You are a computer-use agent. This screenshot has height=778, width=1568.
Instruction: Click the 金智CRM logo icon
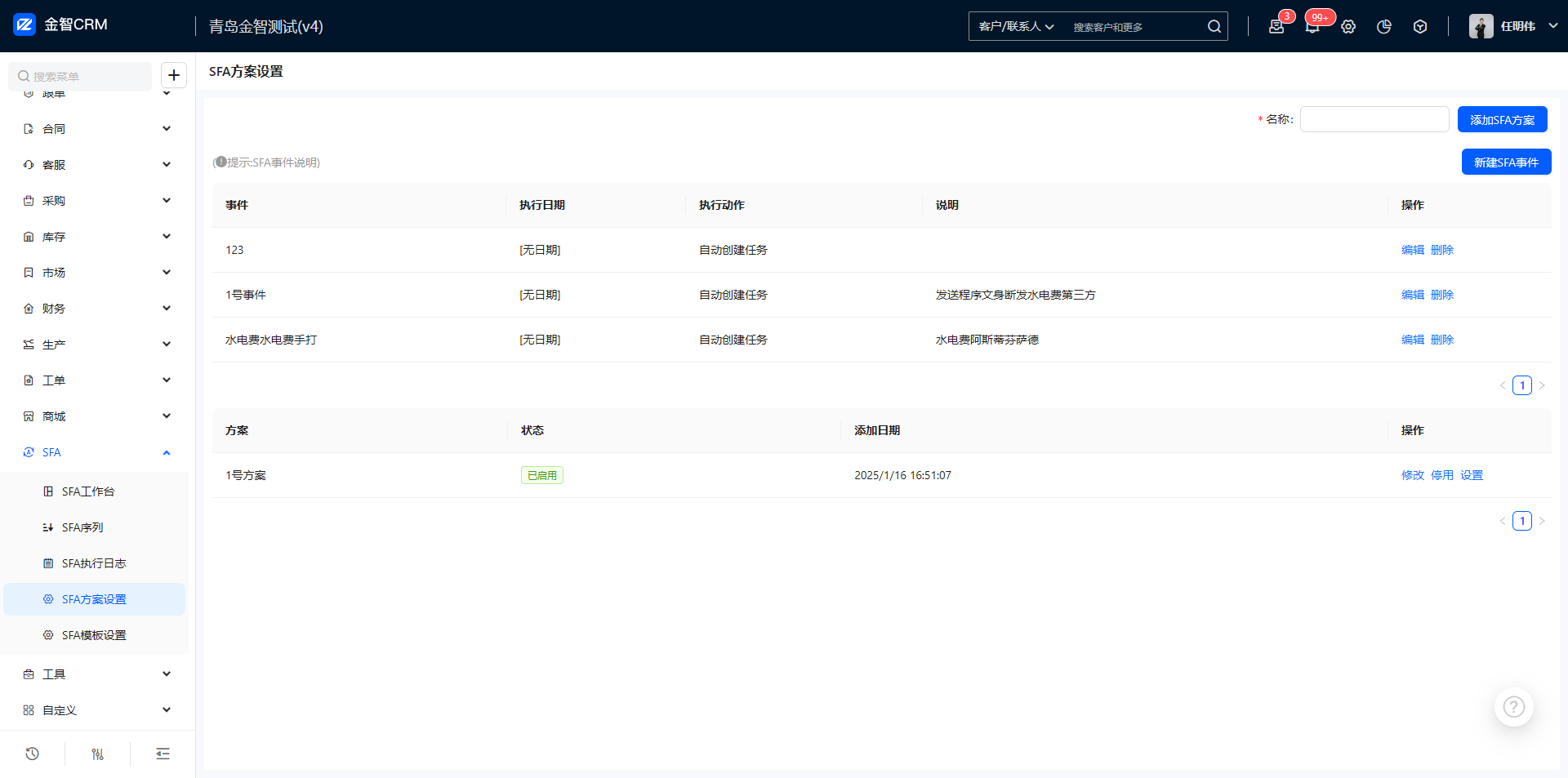point(24,24)
